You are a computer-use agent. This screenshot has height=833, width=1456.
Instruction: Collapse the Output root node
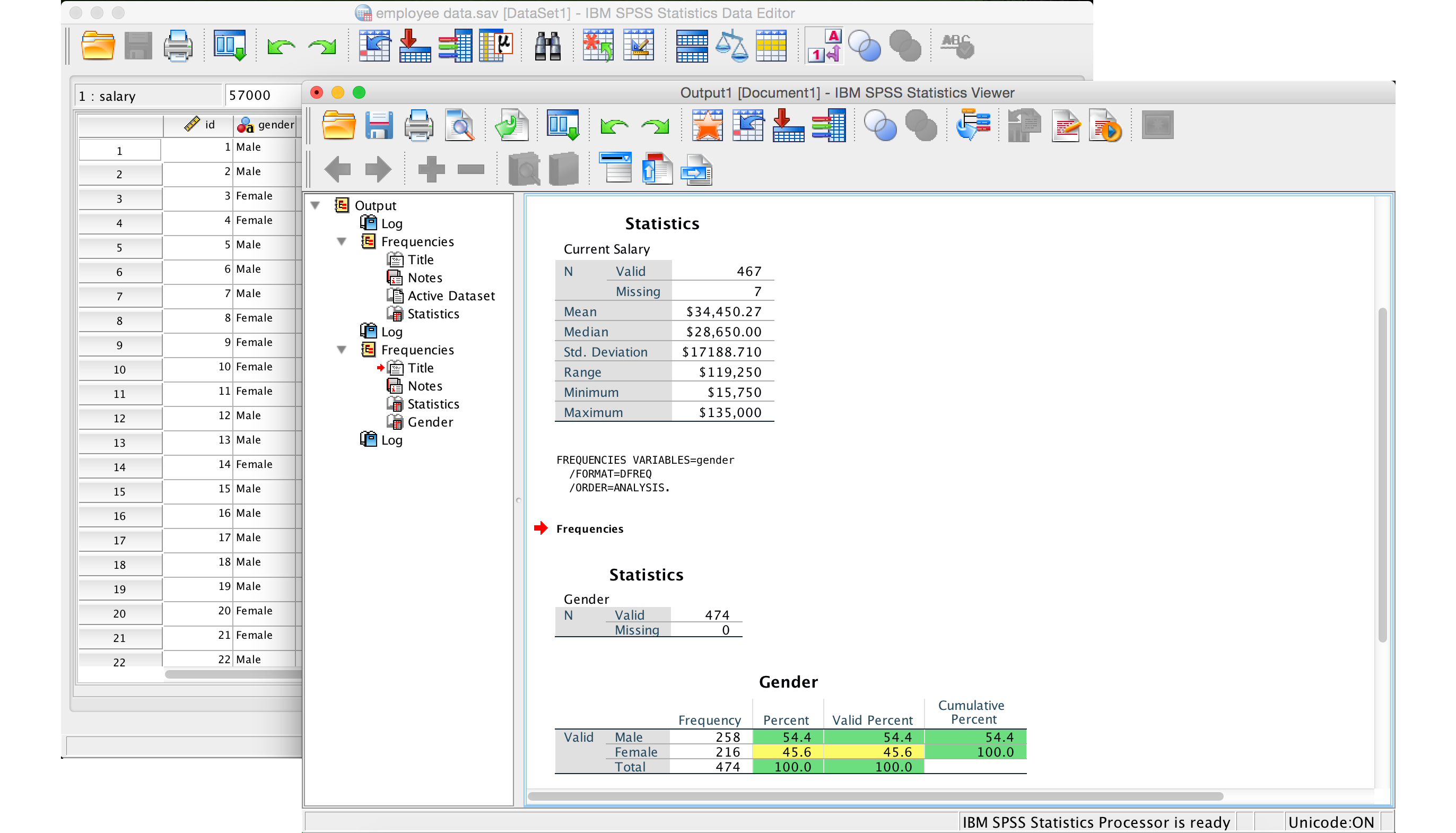(x=315, y=205)
